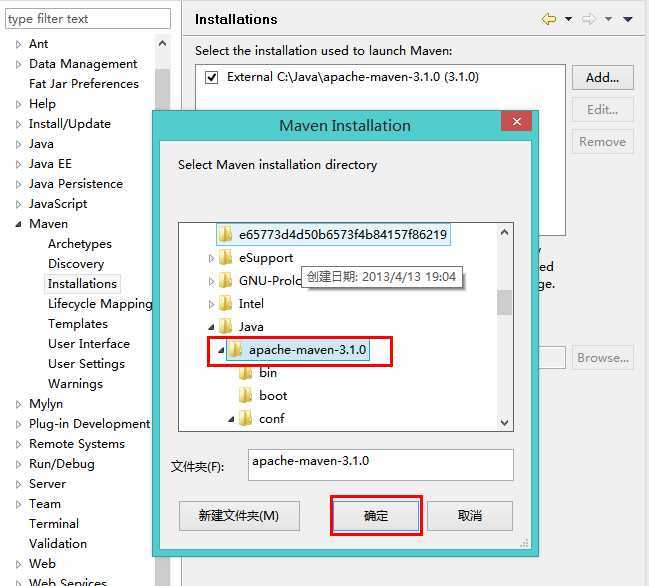The image size is (649, 586).
Task: Click the conf folder icon
Action: [x=246, y=419]
